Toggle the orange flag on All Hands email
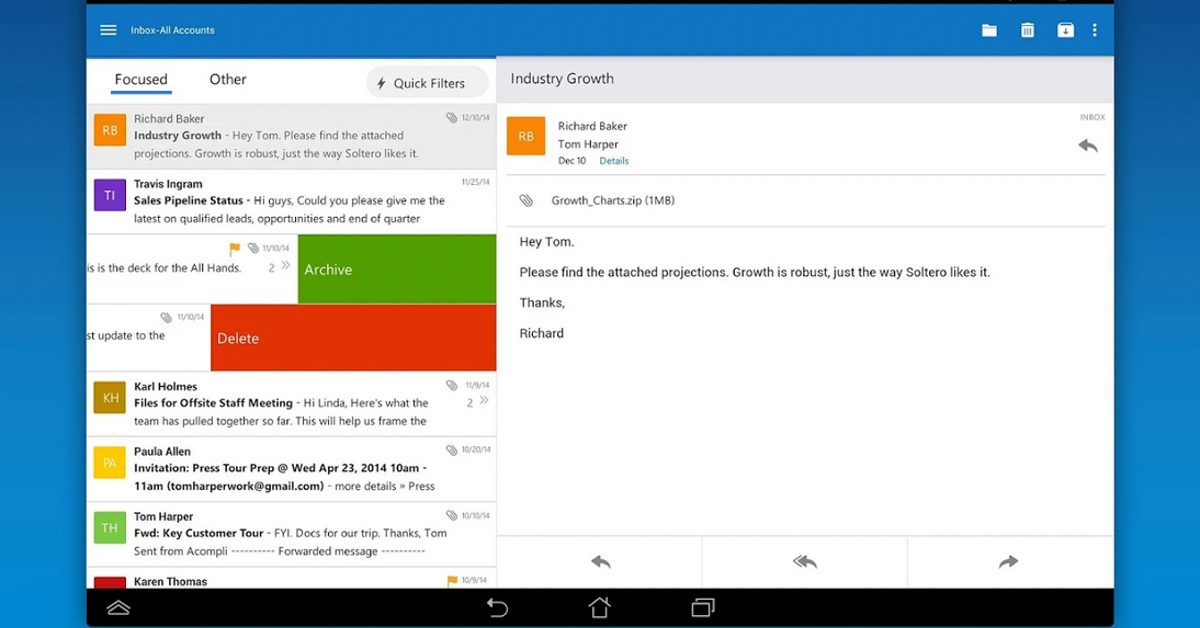This screenshot has width=1200, height=628. [x=234, y=249]
